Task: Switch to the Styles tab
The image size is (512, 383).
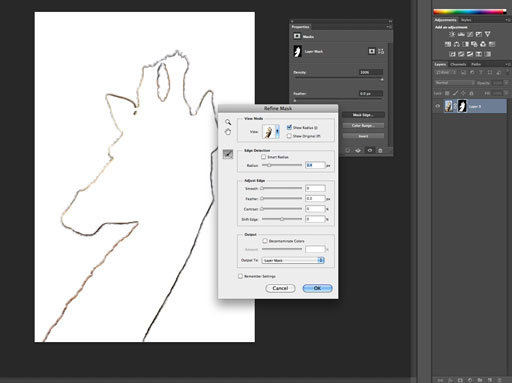Action: point(466,20)
